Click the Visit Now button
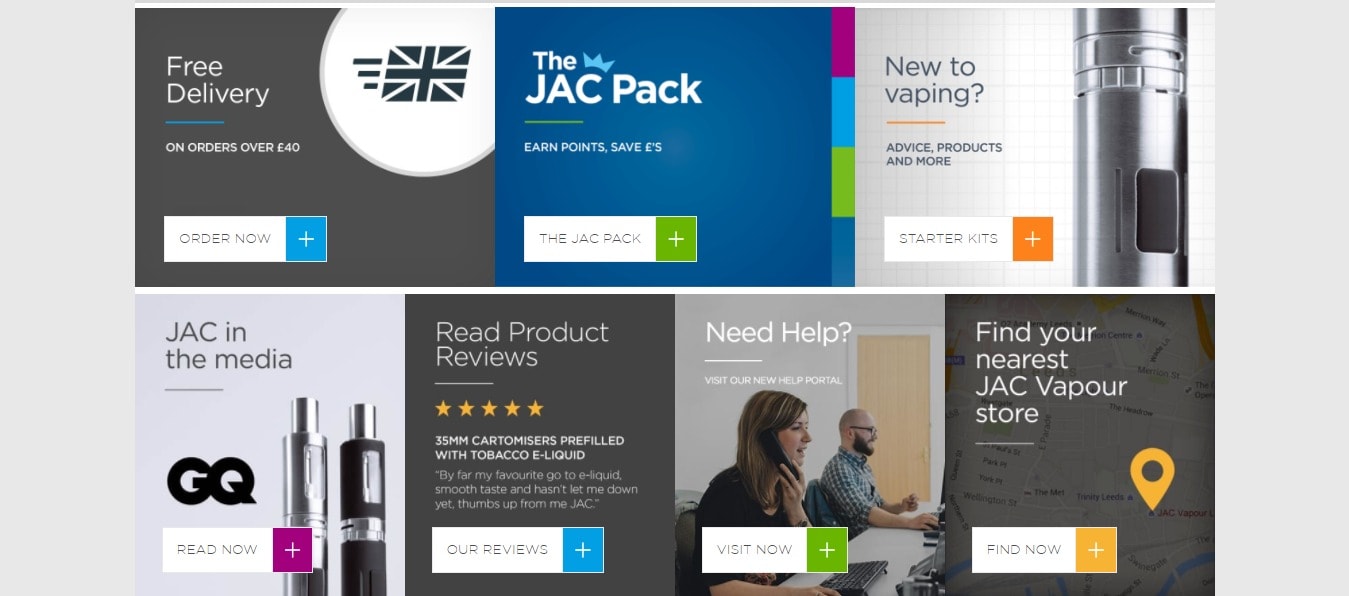This screenshot has height=596, width=1349. [x=775, y=550]
